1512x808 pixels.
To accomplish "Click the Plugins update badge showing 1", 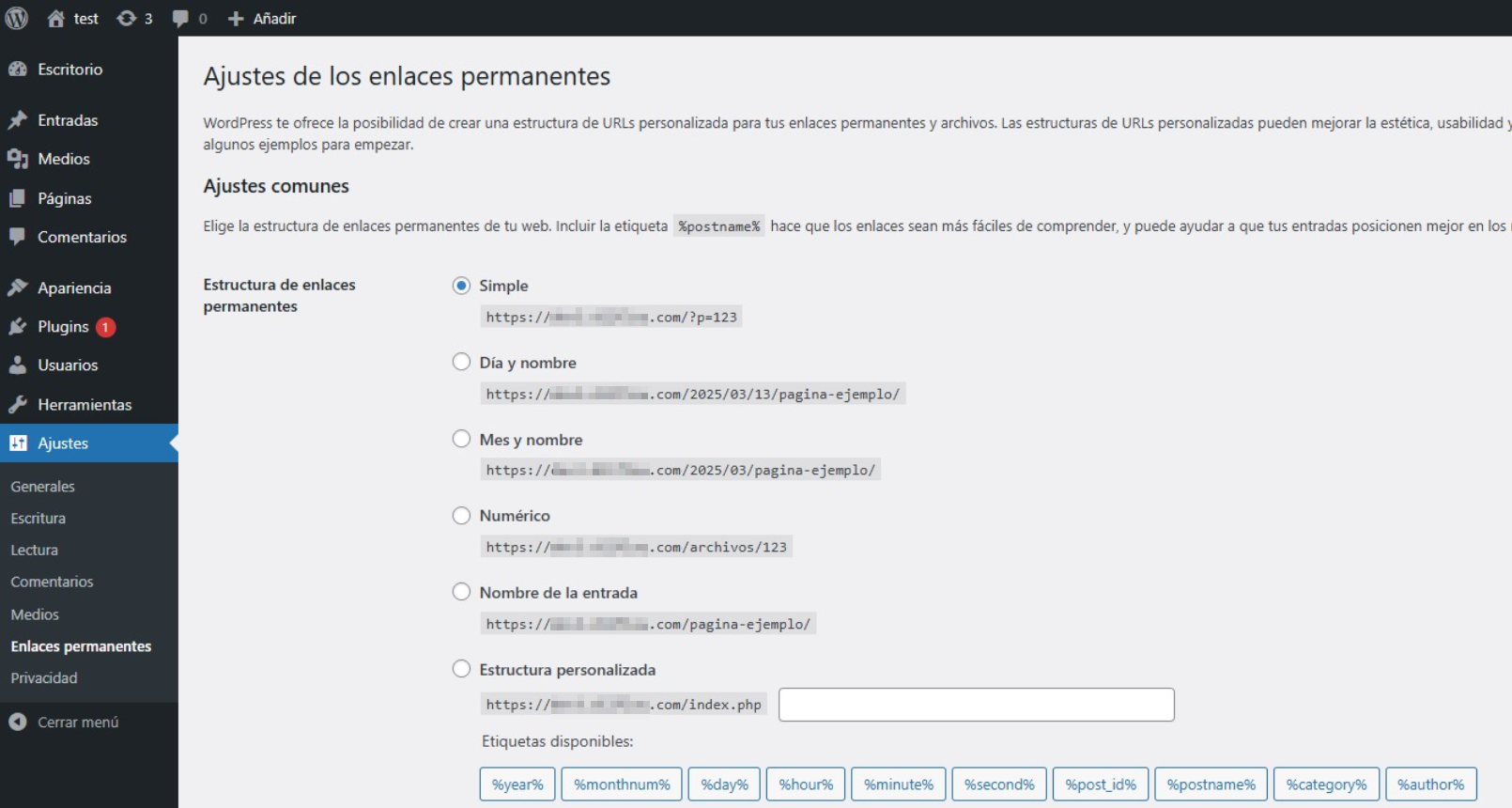I will pos(106,327).
